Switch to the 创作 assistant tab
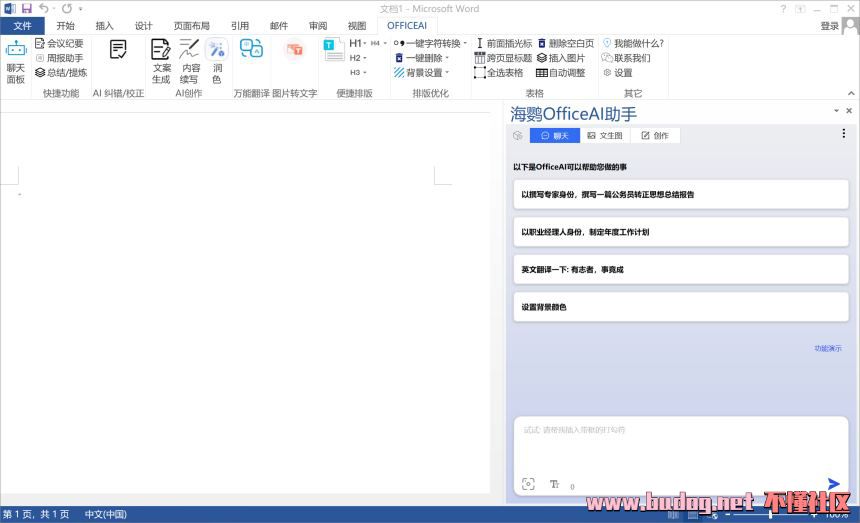860x523 pixels. pyautogui.click(x=655, y=135)
